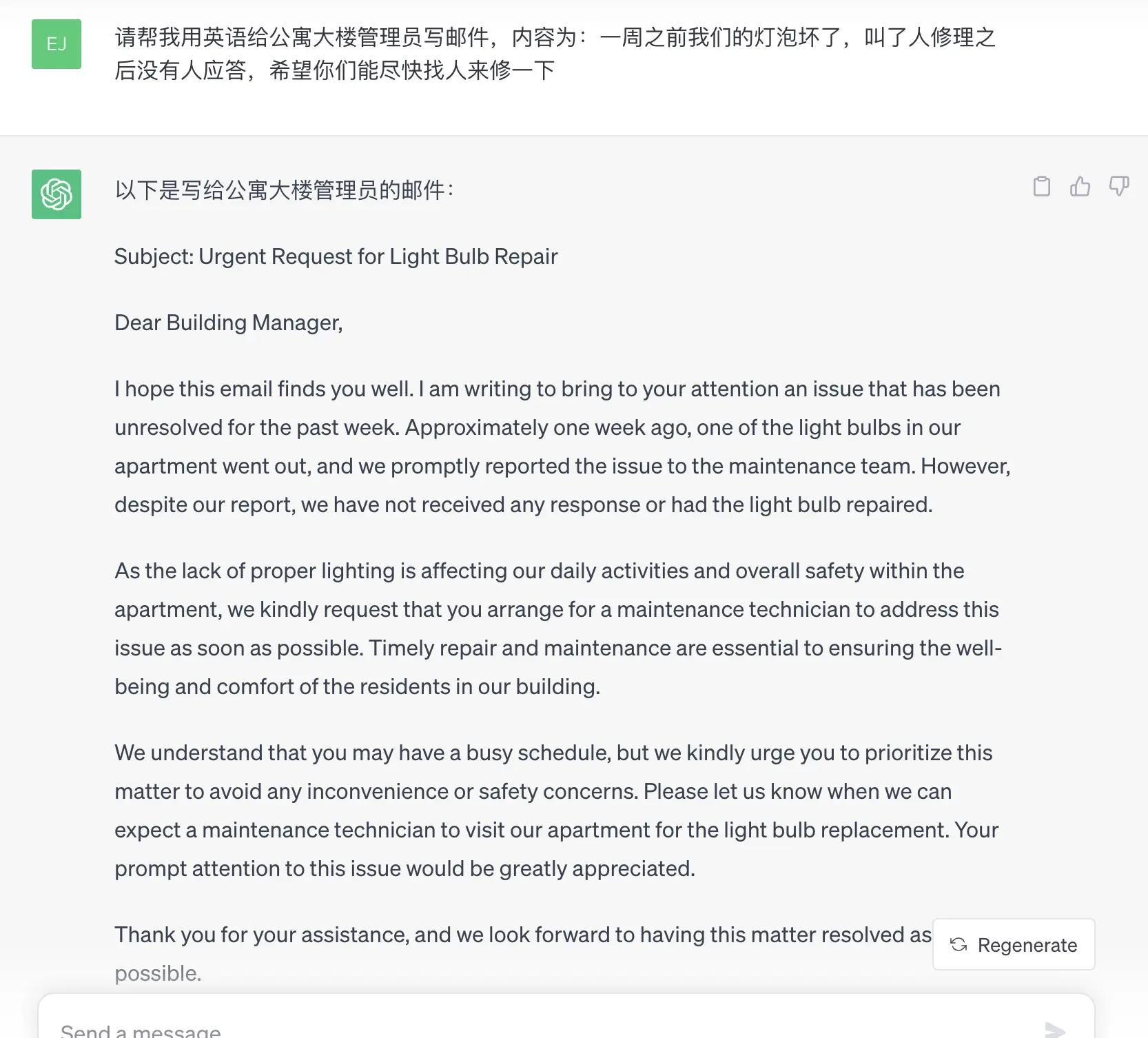Image resolution: width=1148 pixels, height=1038 pixels.
Task: Click the Chinese intro line of the reply
Action: click(284, 190)
